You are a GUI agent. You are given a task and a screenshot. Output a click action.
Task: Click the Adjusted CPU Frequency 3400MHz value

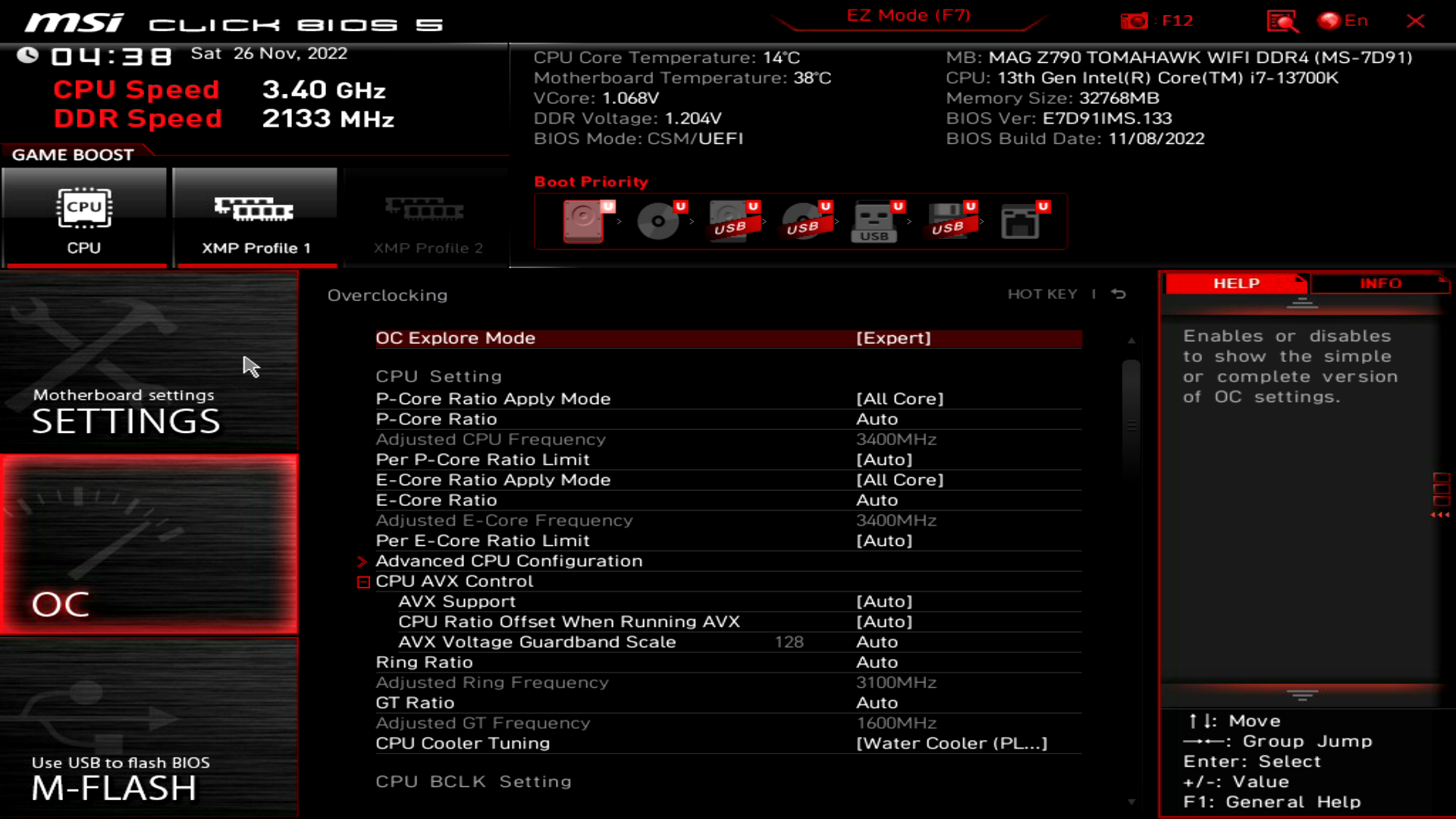896,440
